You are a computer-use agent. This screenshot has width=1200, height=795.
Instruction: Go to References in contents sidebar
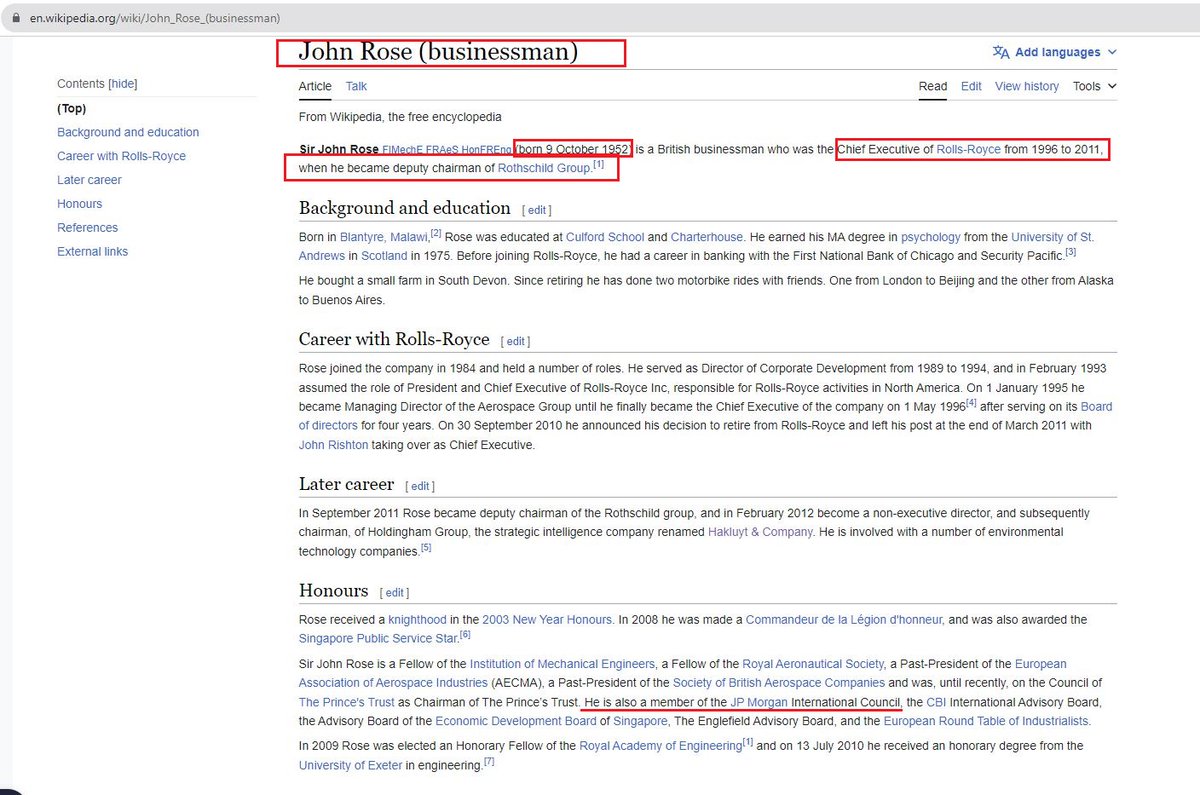pos(87,228)
